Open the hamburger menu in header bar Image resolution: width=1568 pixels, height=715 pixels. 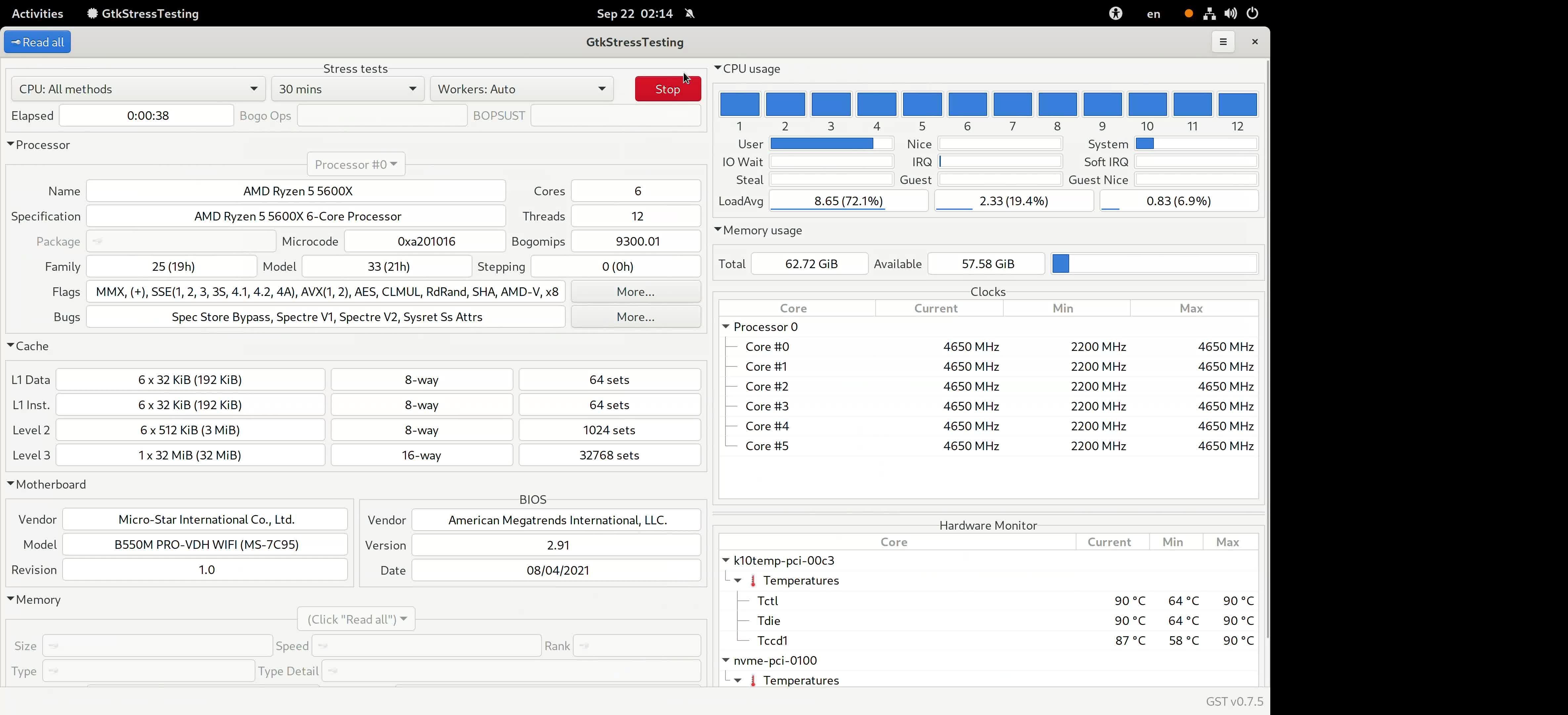tap(1222, 42)
